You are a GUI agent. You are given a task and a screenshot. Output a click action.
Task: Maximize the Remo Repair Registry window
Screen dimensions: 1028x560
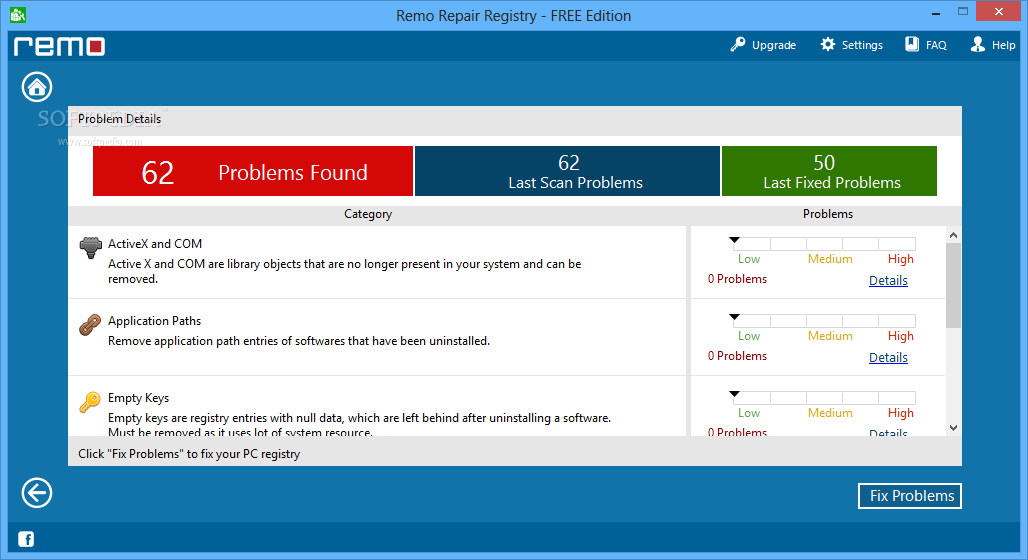pos(962,12)
